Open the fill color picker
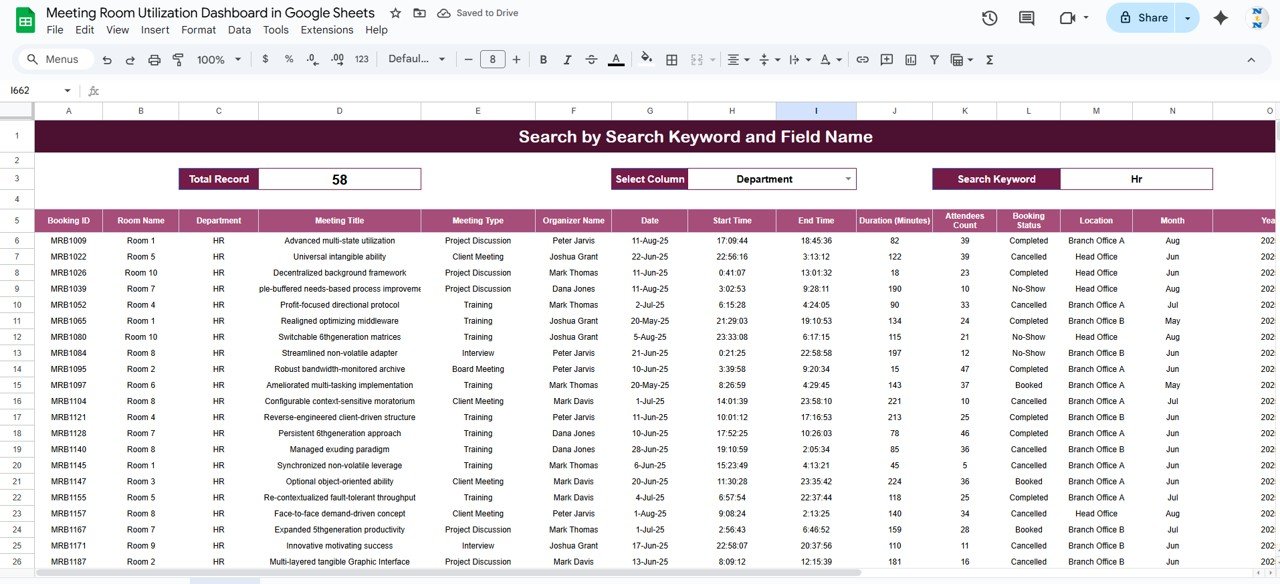Viewport: 1280px width, 584px height. [646, 60]
